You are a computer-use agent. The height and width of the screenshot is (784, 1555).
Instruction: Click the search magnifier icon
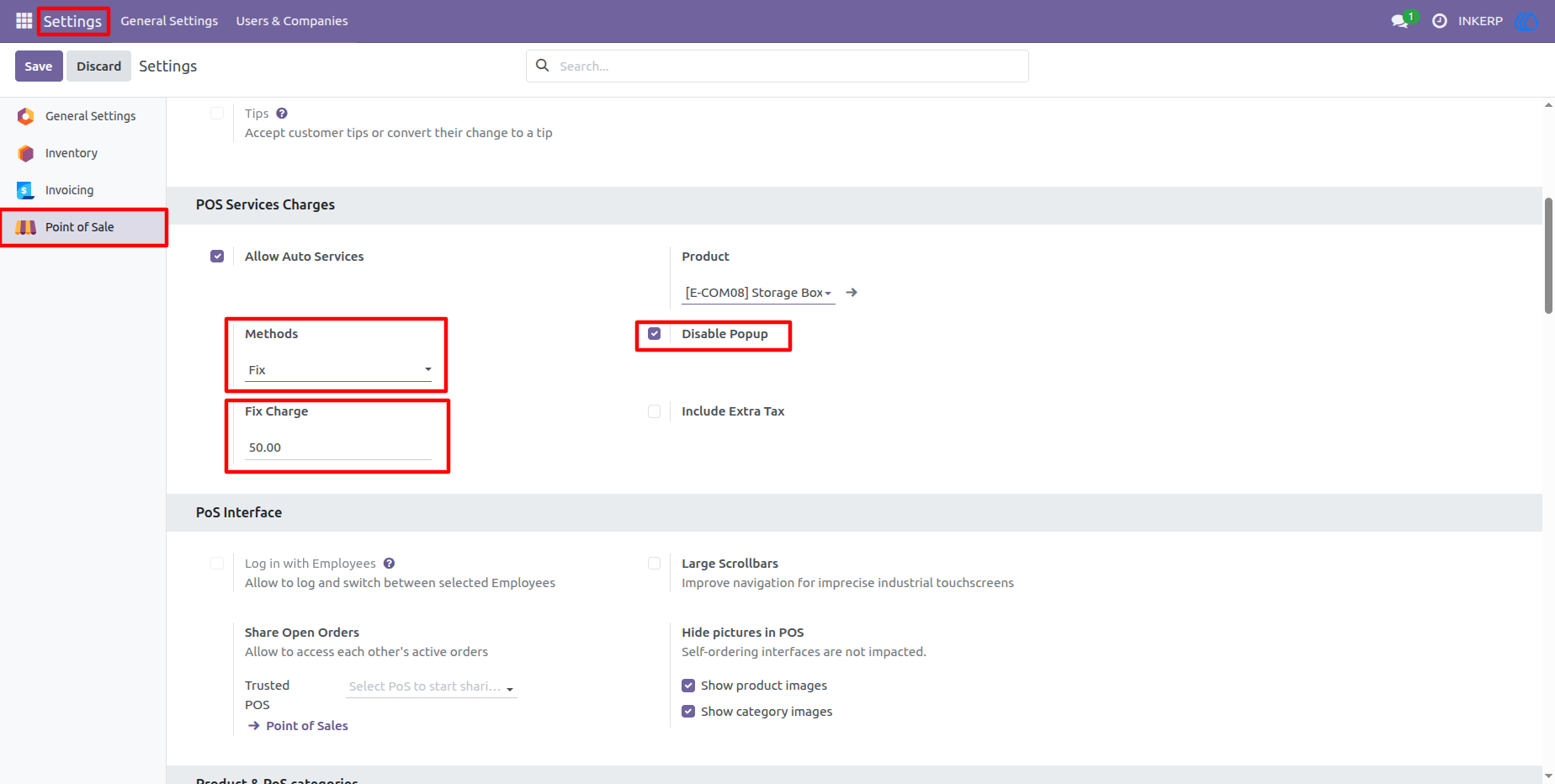tap(543, 65)
